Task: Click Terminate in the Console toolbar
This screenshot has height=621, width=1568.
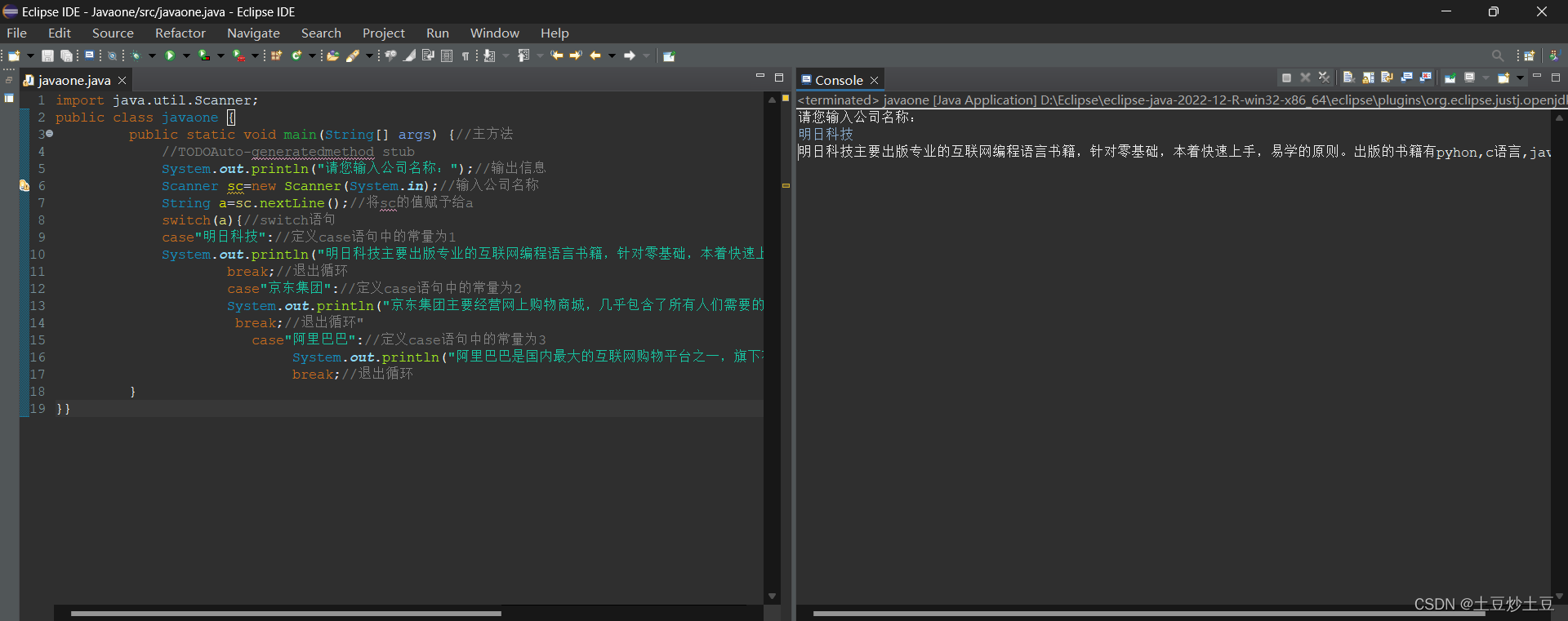Action: point(1286,78)
